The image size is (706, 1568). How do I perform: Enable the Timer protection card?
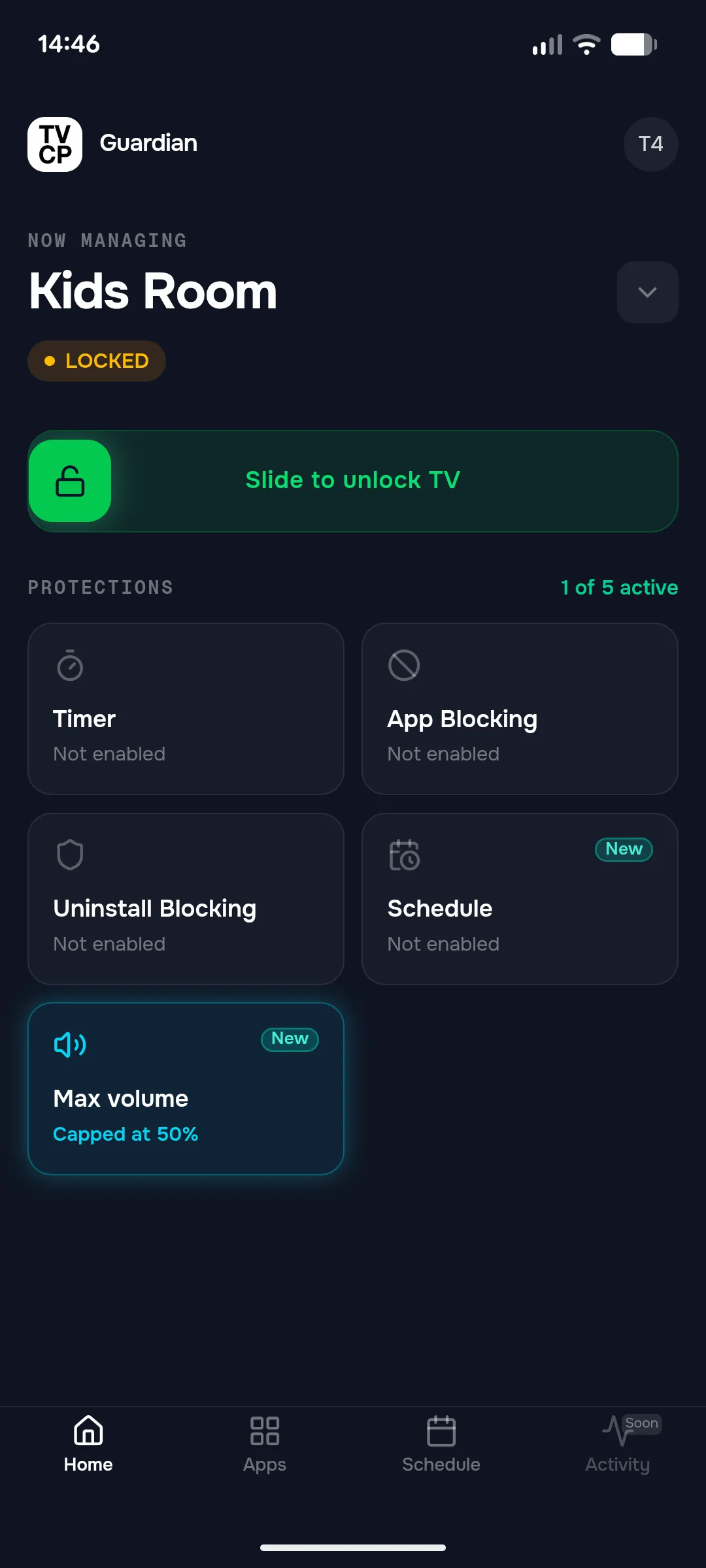point(186,709)
